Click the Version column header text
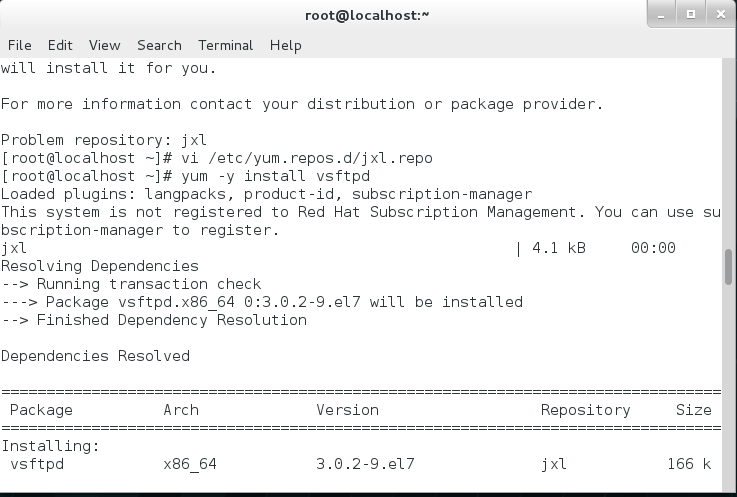 [347, 410]
